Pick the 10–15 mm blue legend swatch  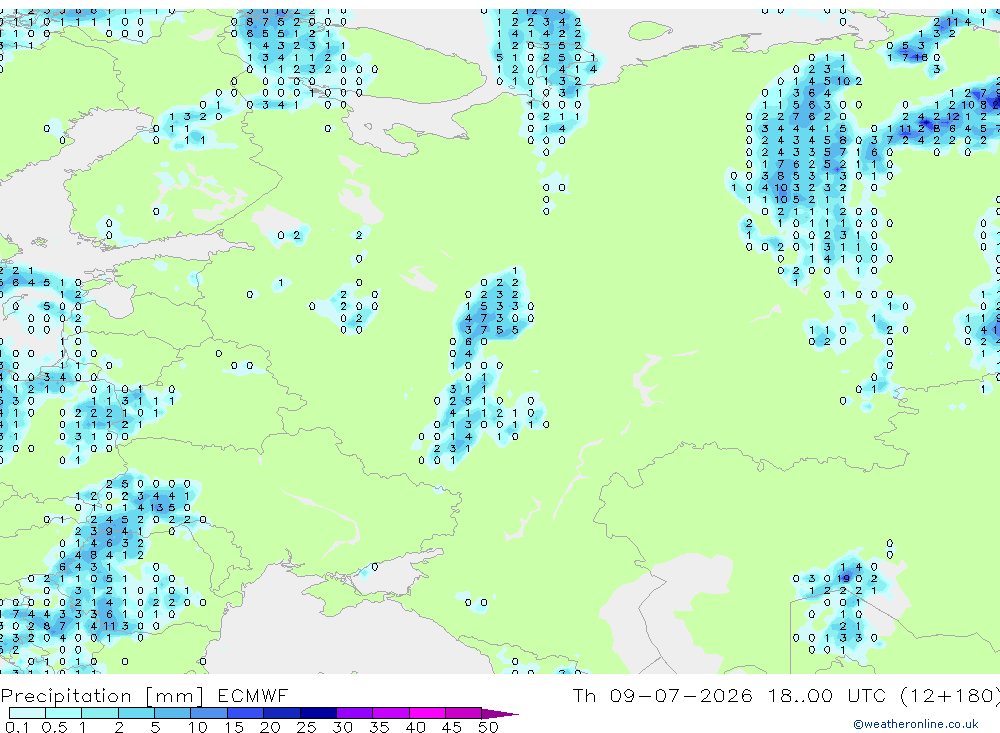pyautogui.click(x=209, y=713)
